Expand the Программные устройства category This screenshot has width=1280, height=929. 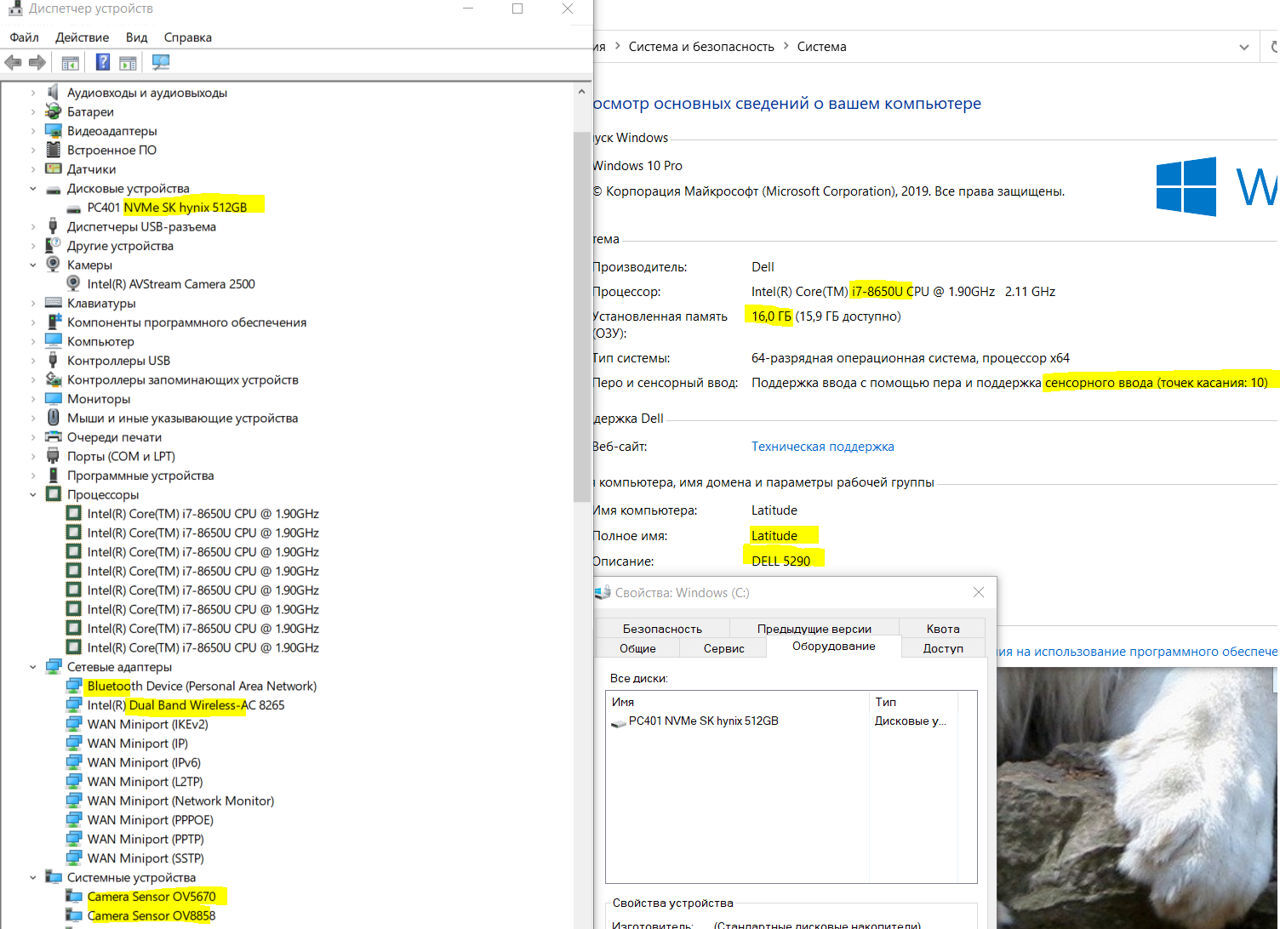pos(33,476)
